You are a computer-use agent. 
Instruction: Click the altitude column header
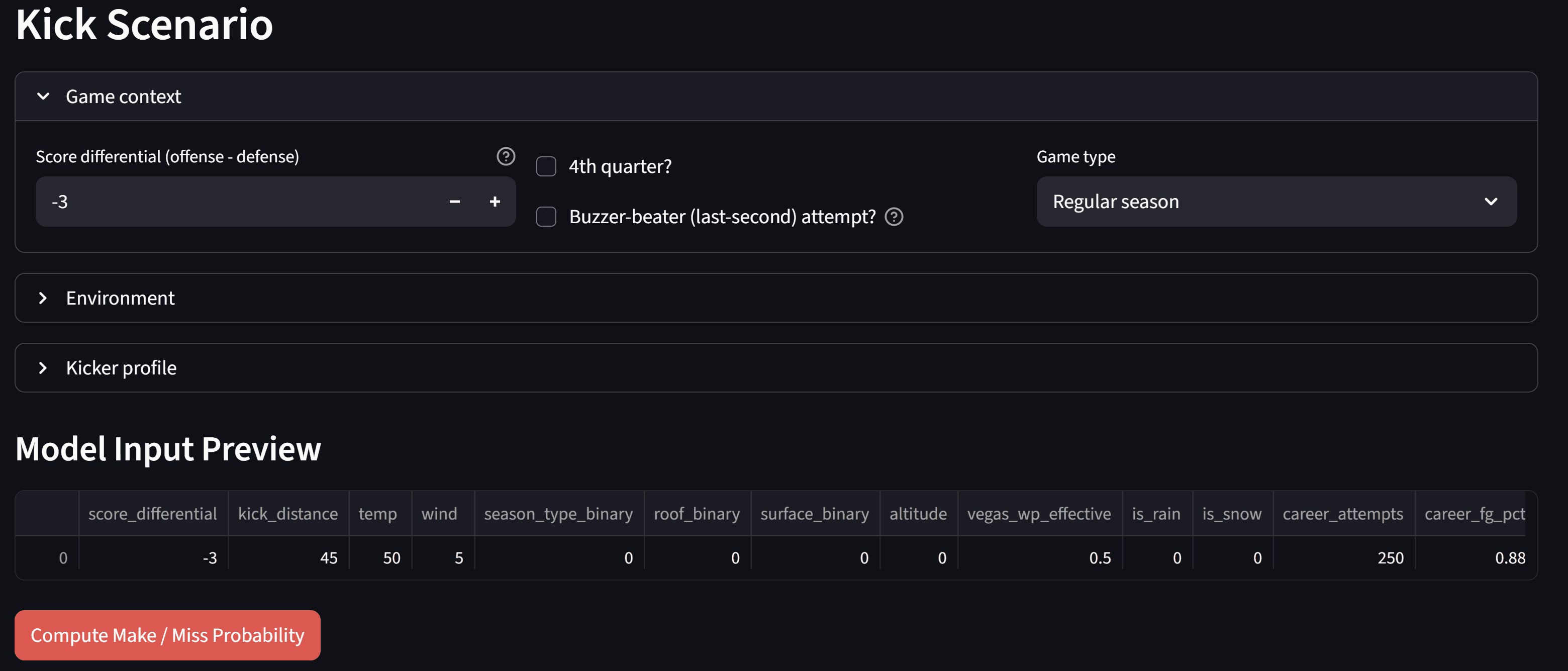[919, 514]
